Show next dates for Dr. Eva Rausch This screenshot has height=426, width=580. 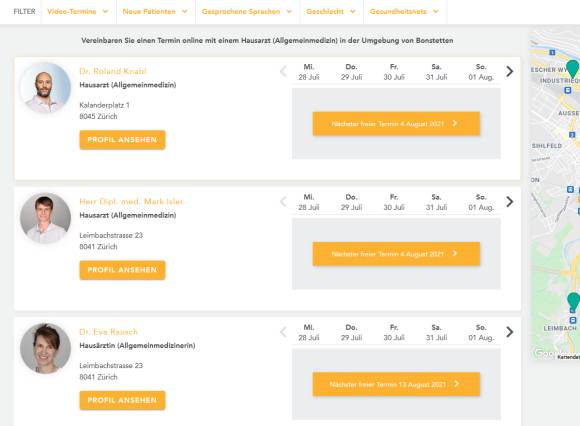[510, 332]
